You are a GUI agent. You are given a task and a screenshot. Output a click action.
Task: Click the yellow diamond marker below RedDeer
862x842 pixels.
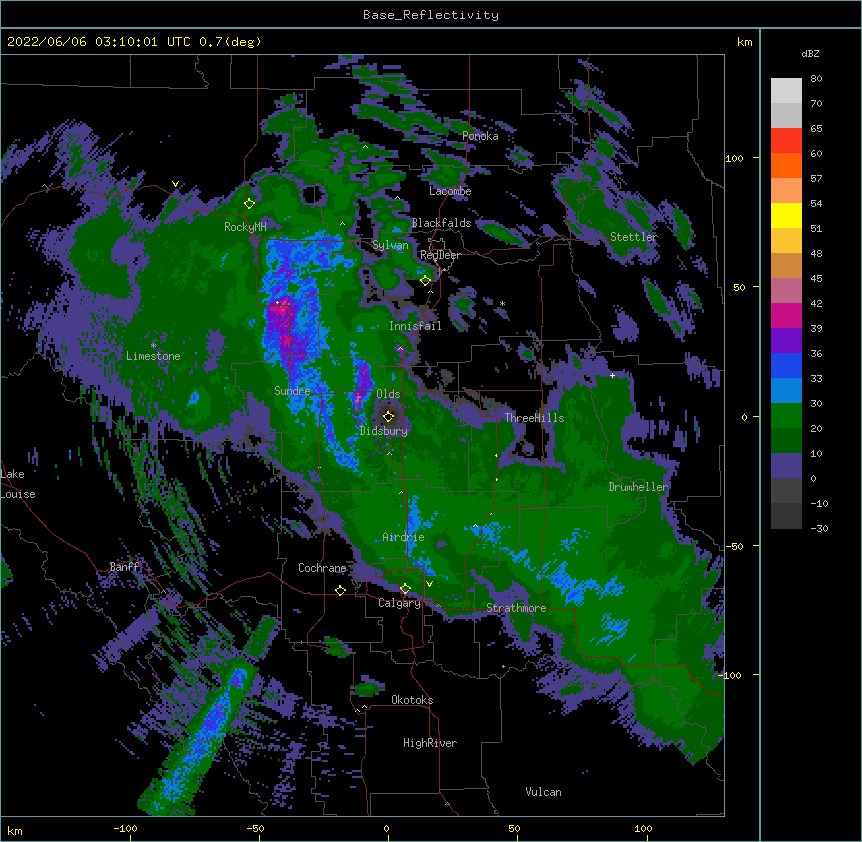(x=426, y=280)
